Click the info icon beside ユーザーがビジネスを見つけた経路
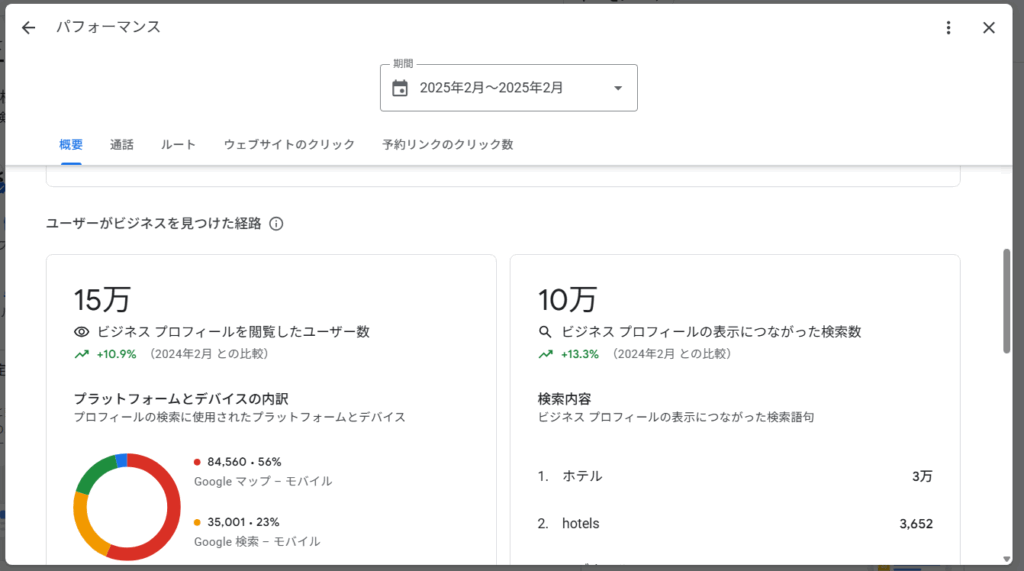The image size is (1024, 571). point(277,224)
